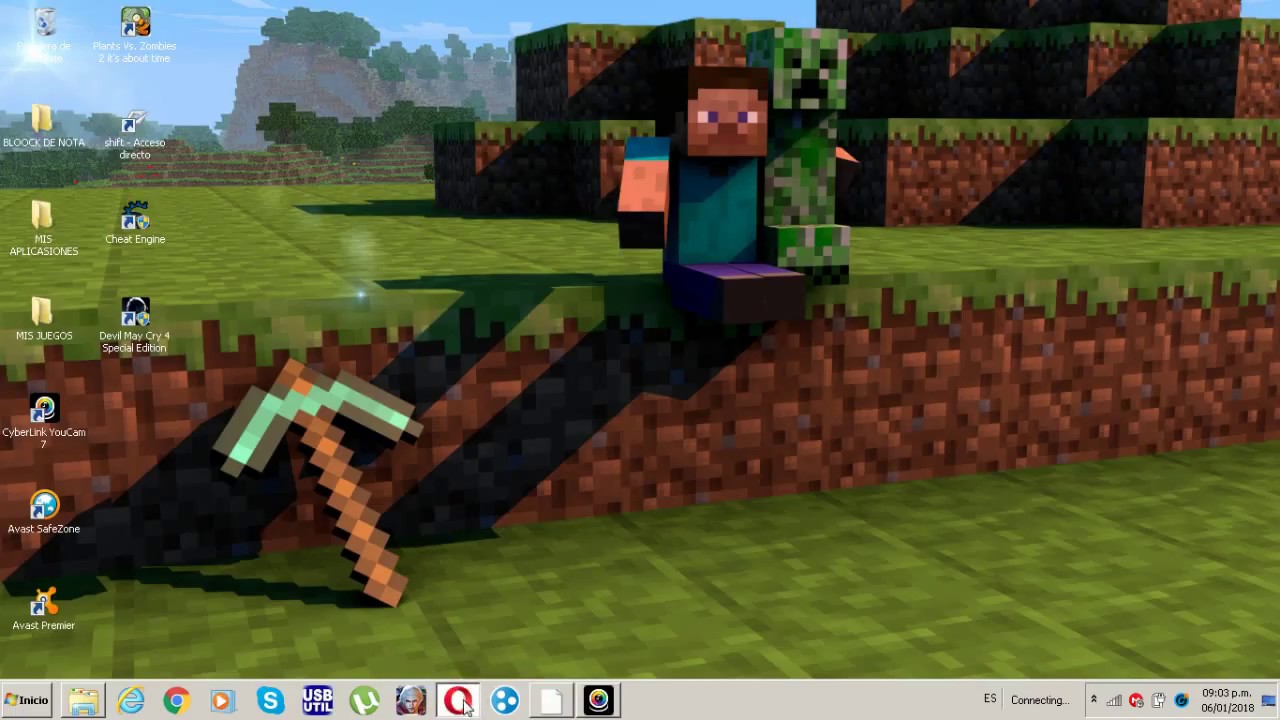This screenshot has height=720, width=1280.
Task: Click the Inicio start button
Action: [27, 700]
